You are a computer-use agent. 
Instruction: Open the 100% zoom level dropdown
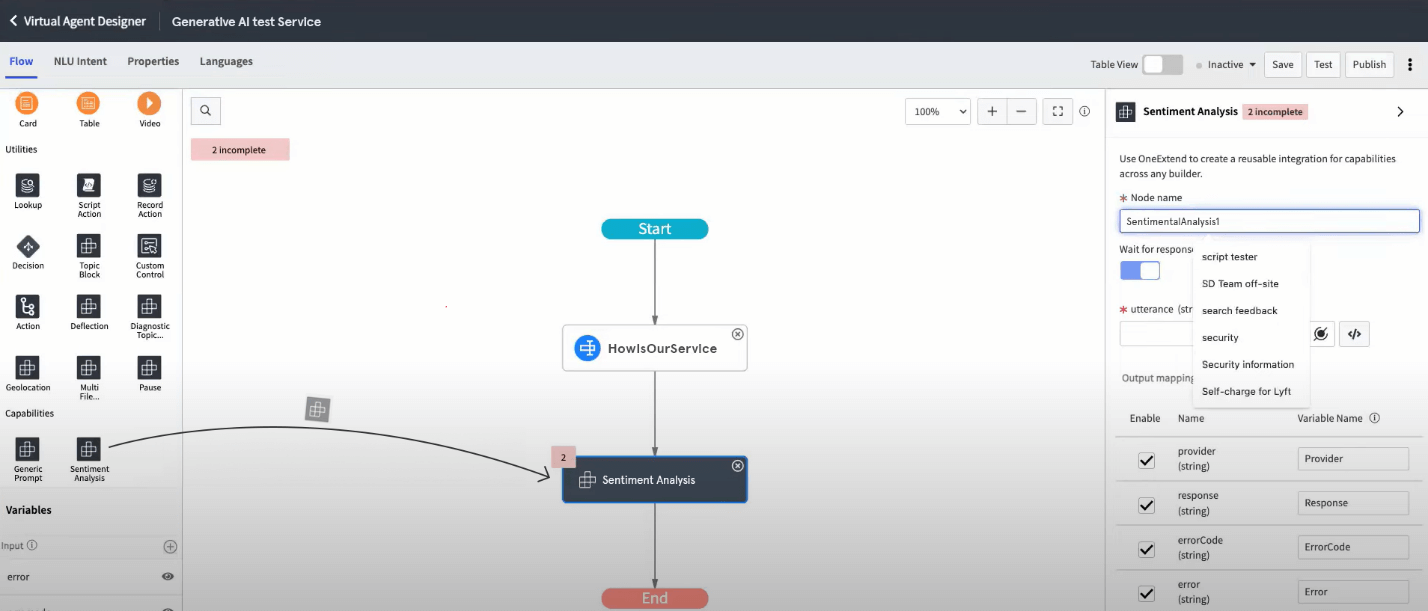pos(938,111)
